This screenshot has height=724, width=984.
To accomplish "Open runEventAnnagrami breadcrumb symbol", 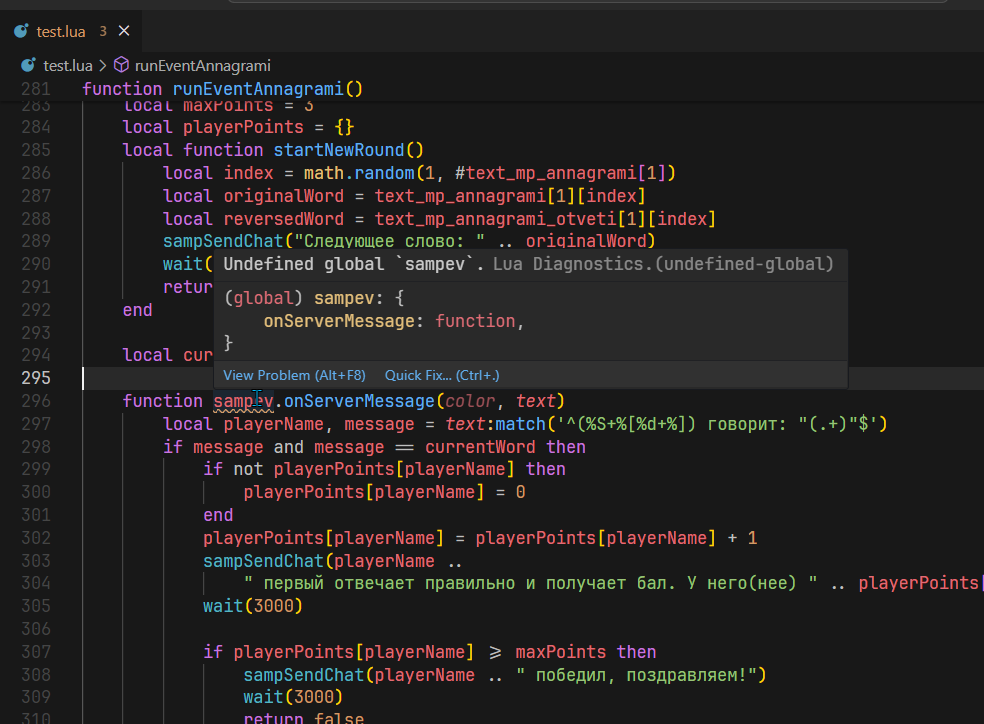I will 203,65.
